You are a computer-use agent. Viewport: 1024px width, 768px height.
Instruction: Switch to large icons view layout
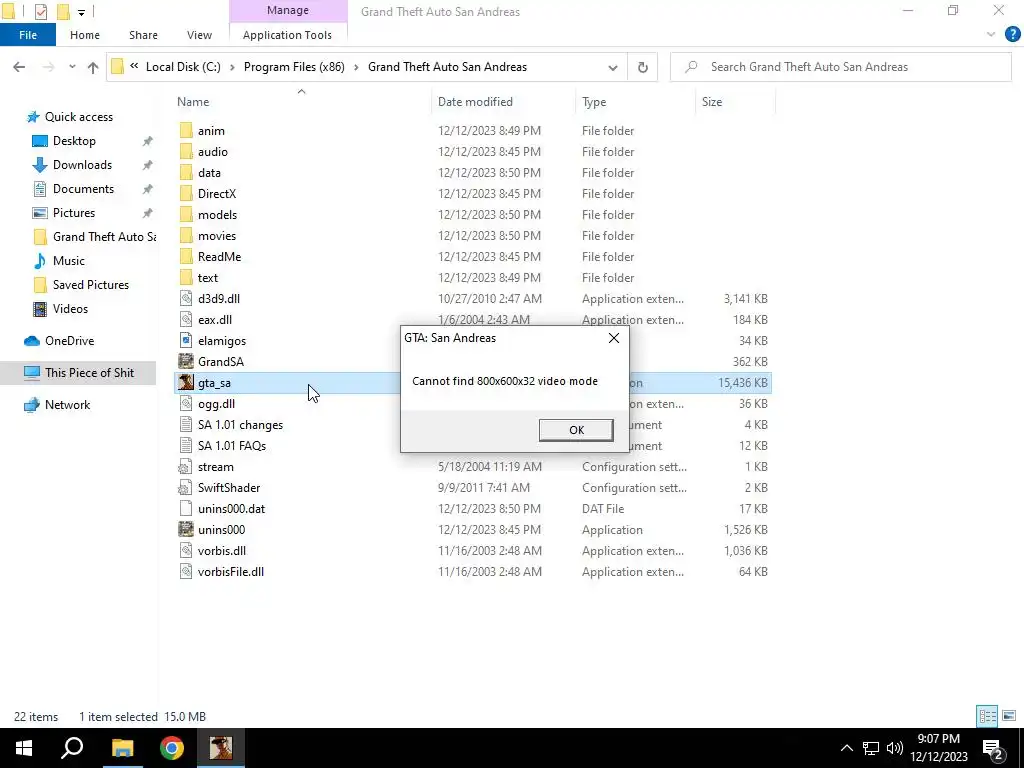(x=1009, y=716)
